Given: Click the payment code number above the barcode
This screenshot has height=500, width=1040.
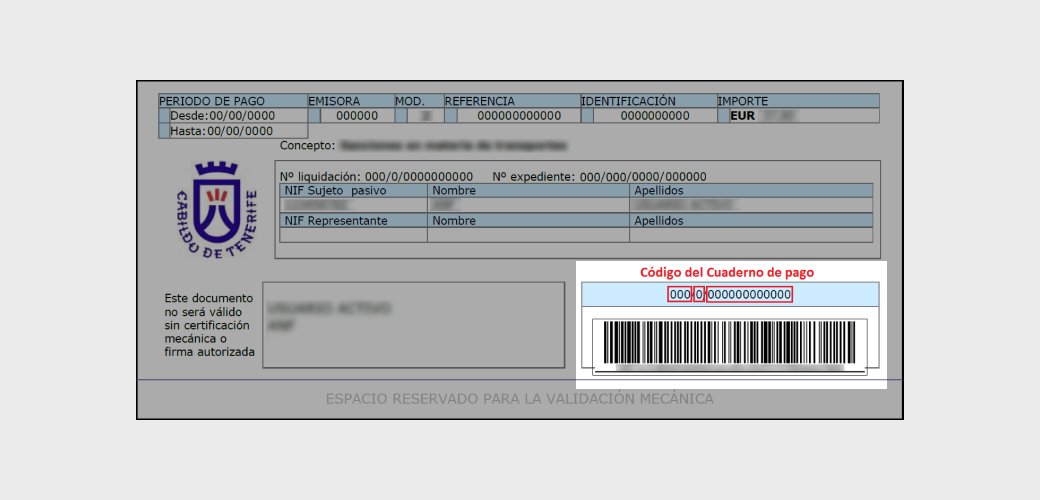Looking at the screenshot, I should click(x=730, y=294).
